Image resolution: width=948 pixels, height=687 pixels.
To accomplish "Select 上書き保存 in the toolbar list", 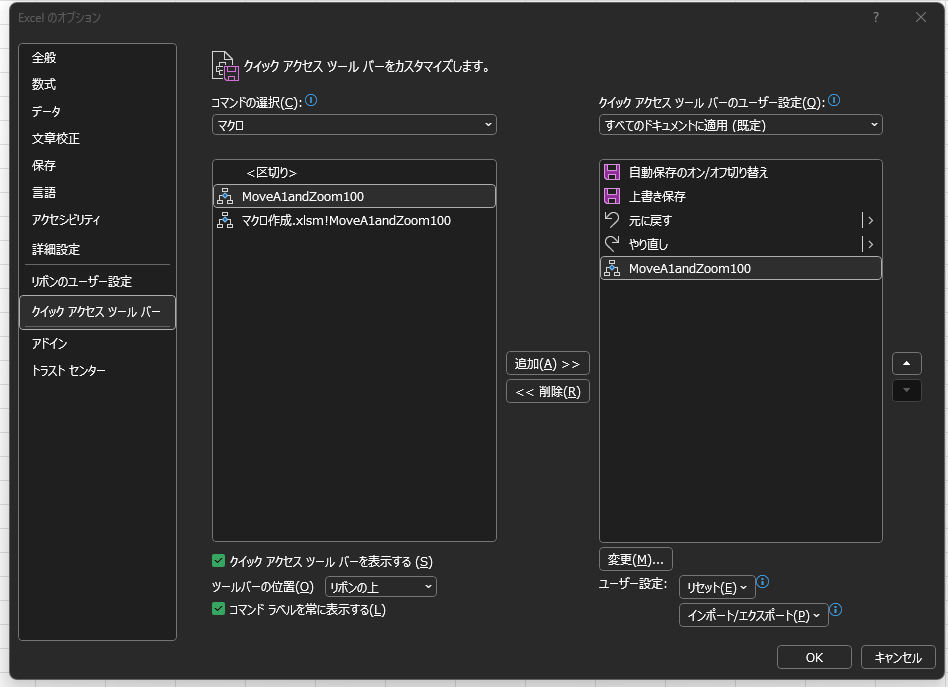I will coord(741,196).
